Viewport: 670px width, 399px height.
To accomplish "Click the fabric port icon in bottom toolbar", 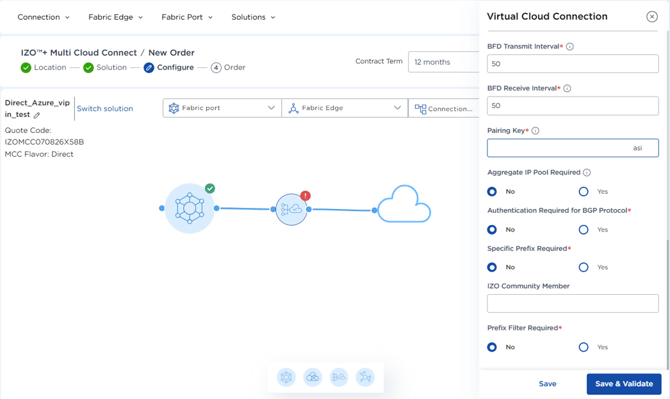I will tap(286, 377).
